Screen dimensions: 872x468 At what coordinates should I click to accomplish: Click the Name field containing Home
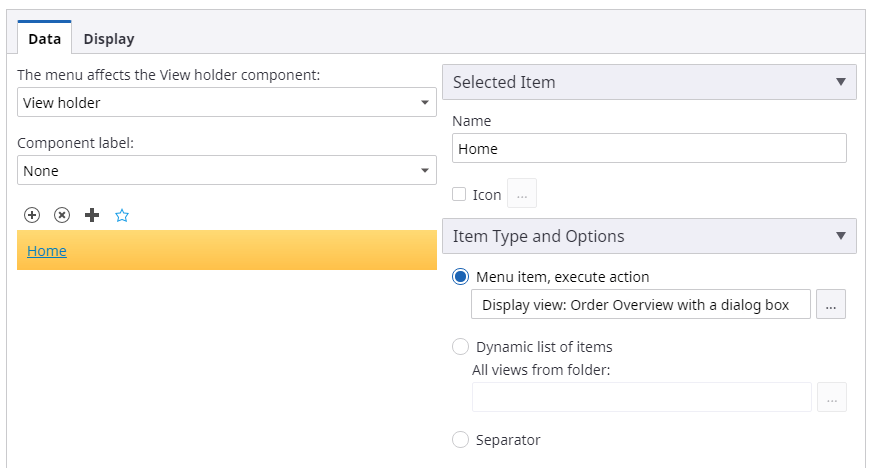pos(649,149)
